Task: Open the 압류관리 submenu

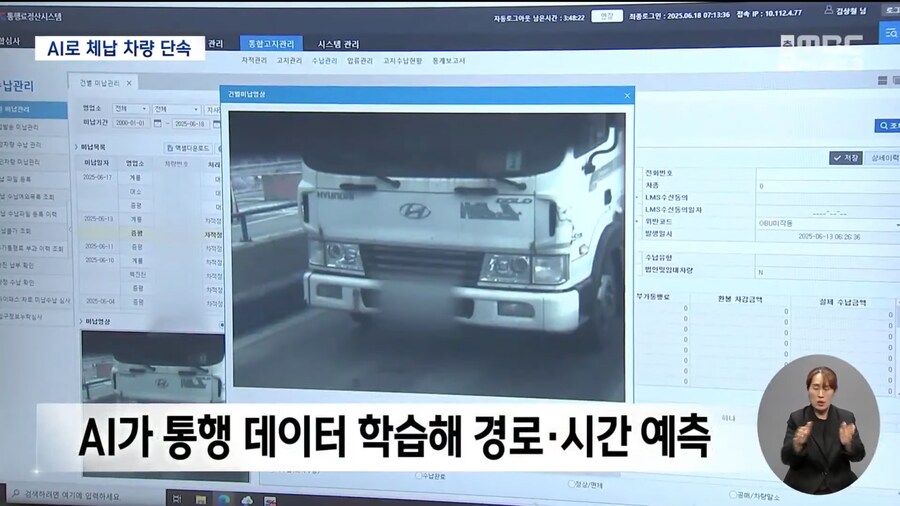Action: (x=360, y=60)
